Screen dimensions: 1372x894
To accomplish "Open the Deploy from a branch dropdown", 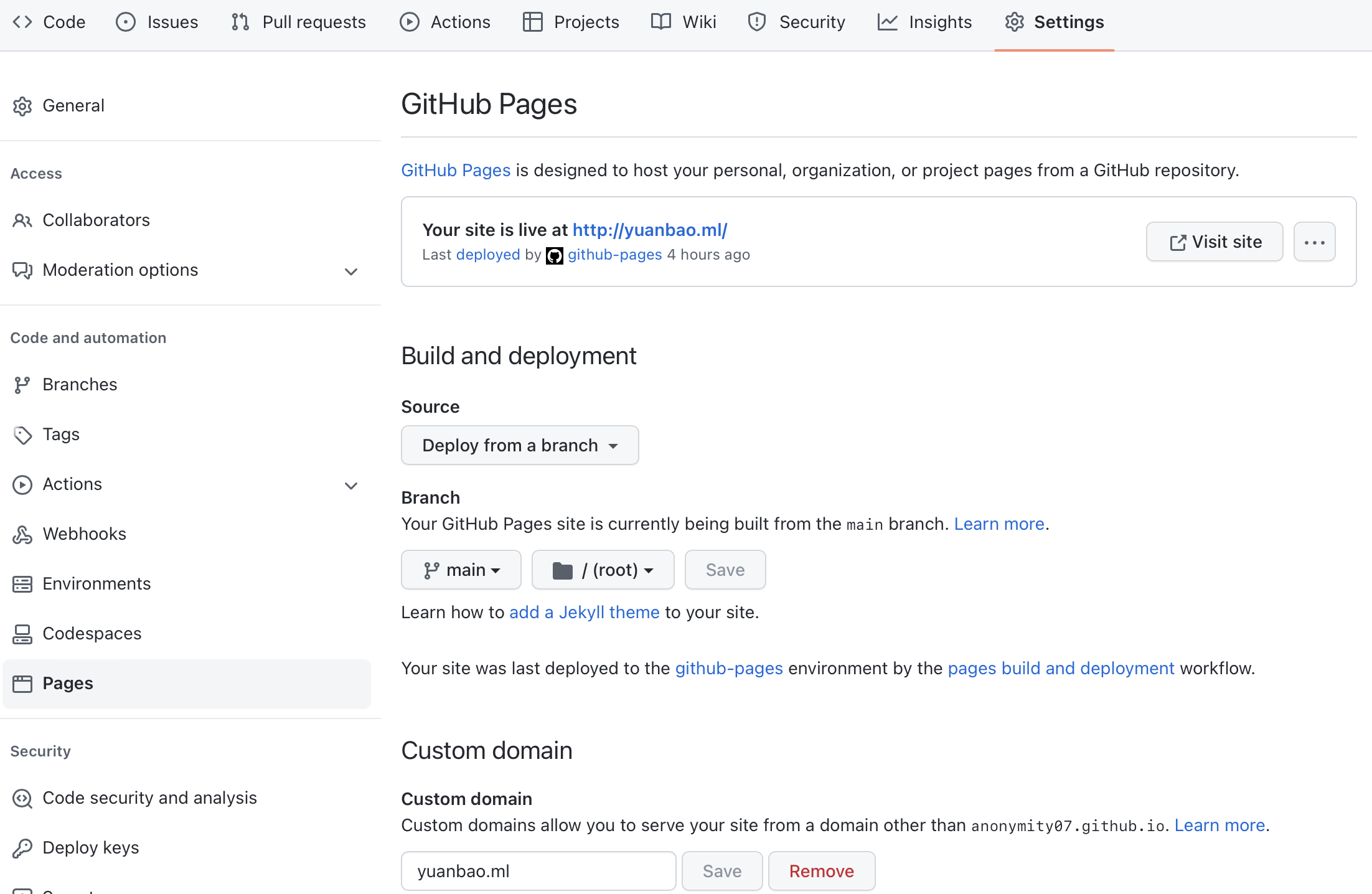I will coord(520,445).
